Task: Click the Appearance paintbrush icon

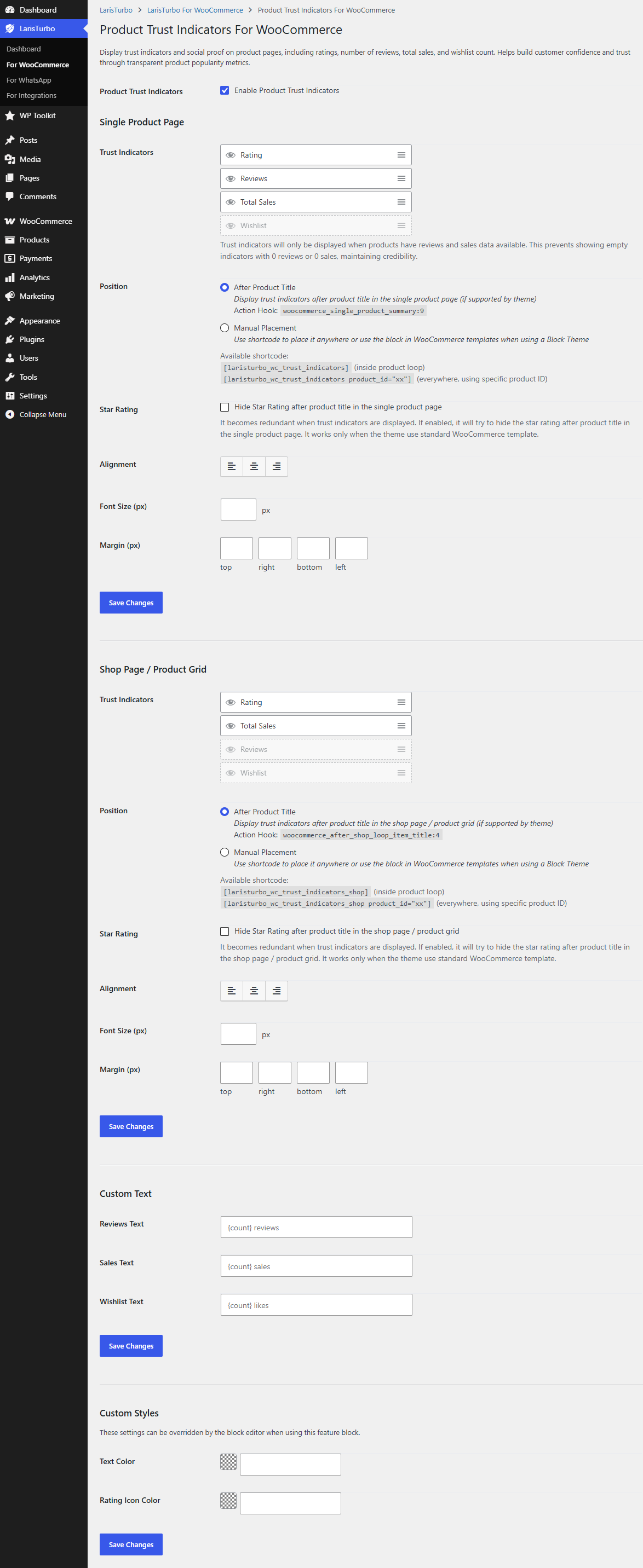Action: [10, 321]
